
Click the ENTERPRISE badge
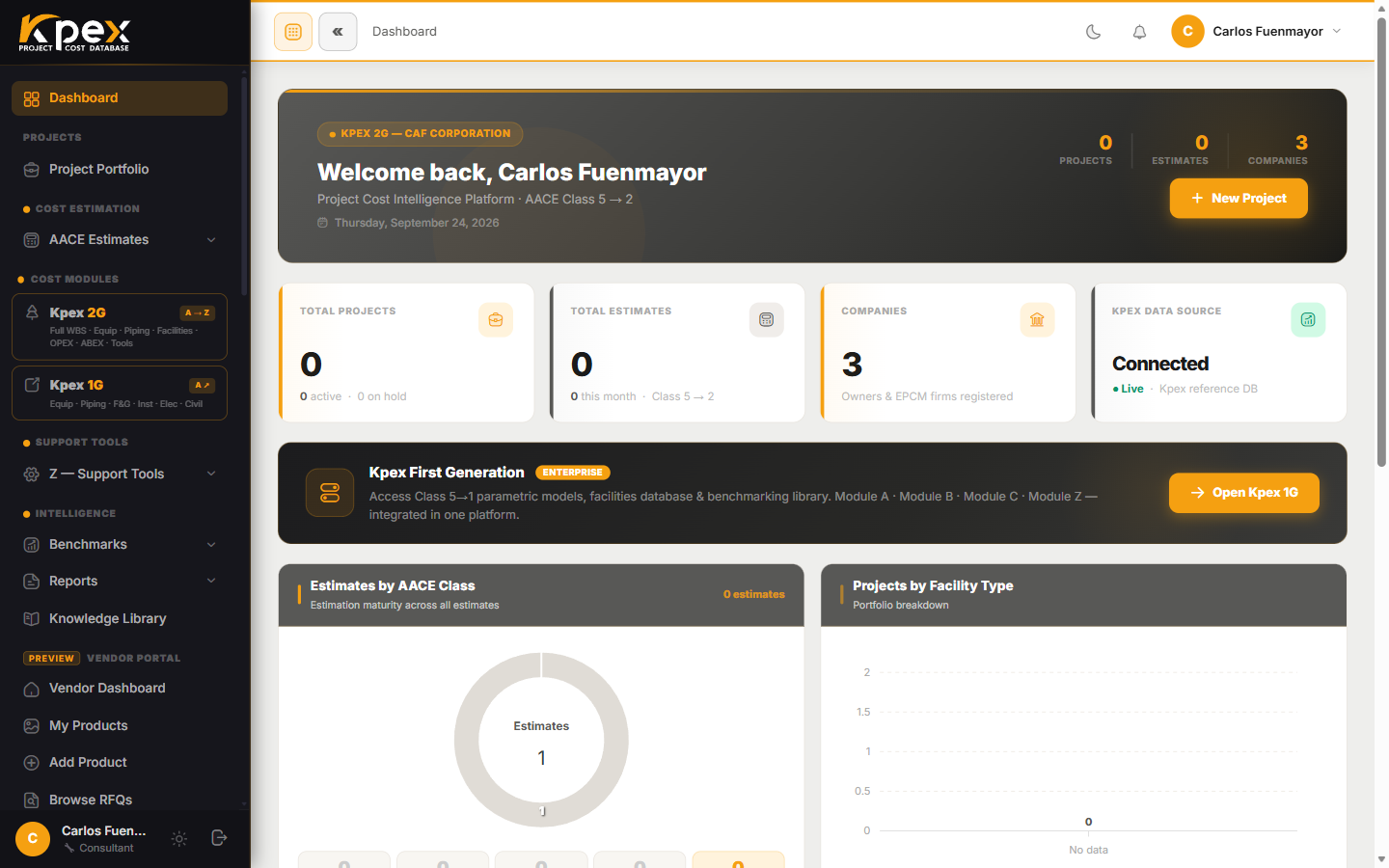coord(573,473)
